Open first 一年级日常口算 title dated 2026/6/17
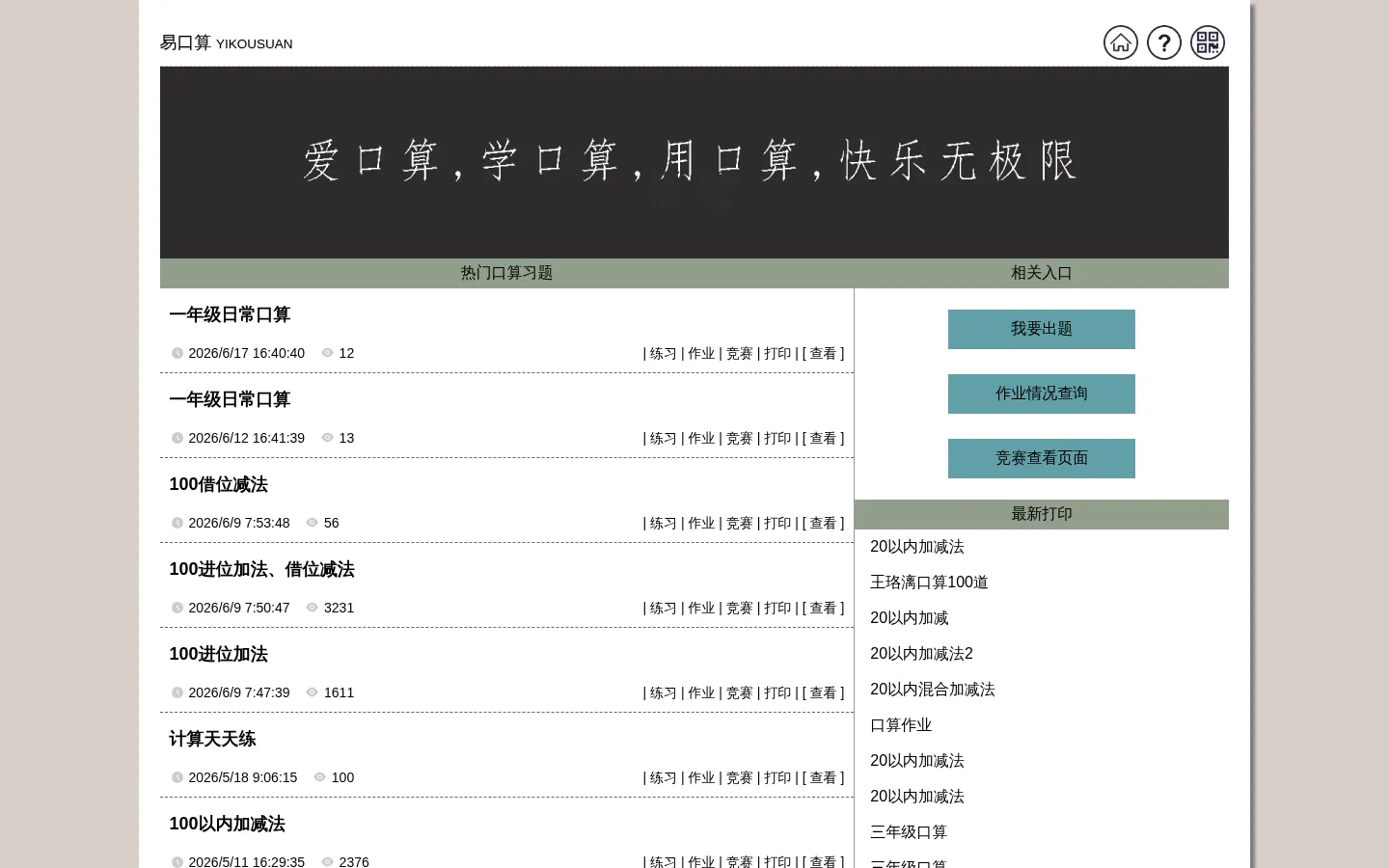This screenshot has width=1389, height=868. (x=230, y=314)
